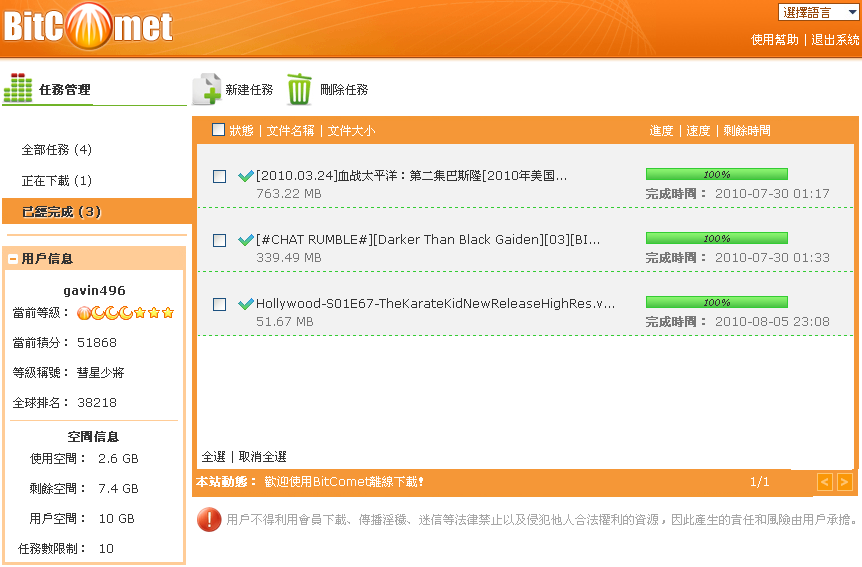Open 使用幫助 link
The width and height of the screenshot is (862, 567).
[775, 40]
